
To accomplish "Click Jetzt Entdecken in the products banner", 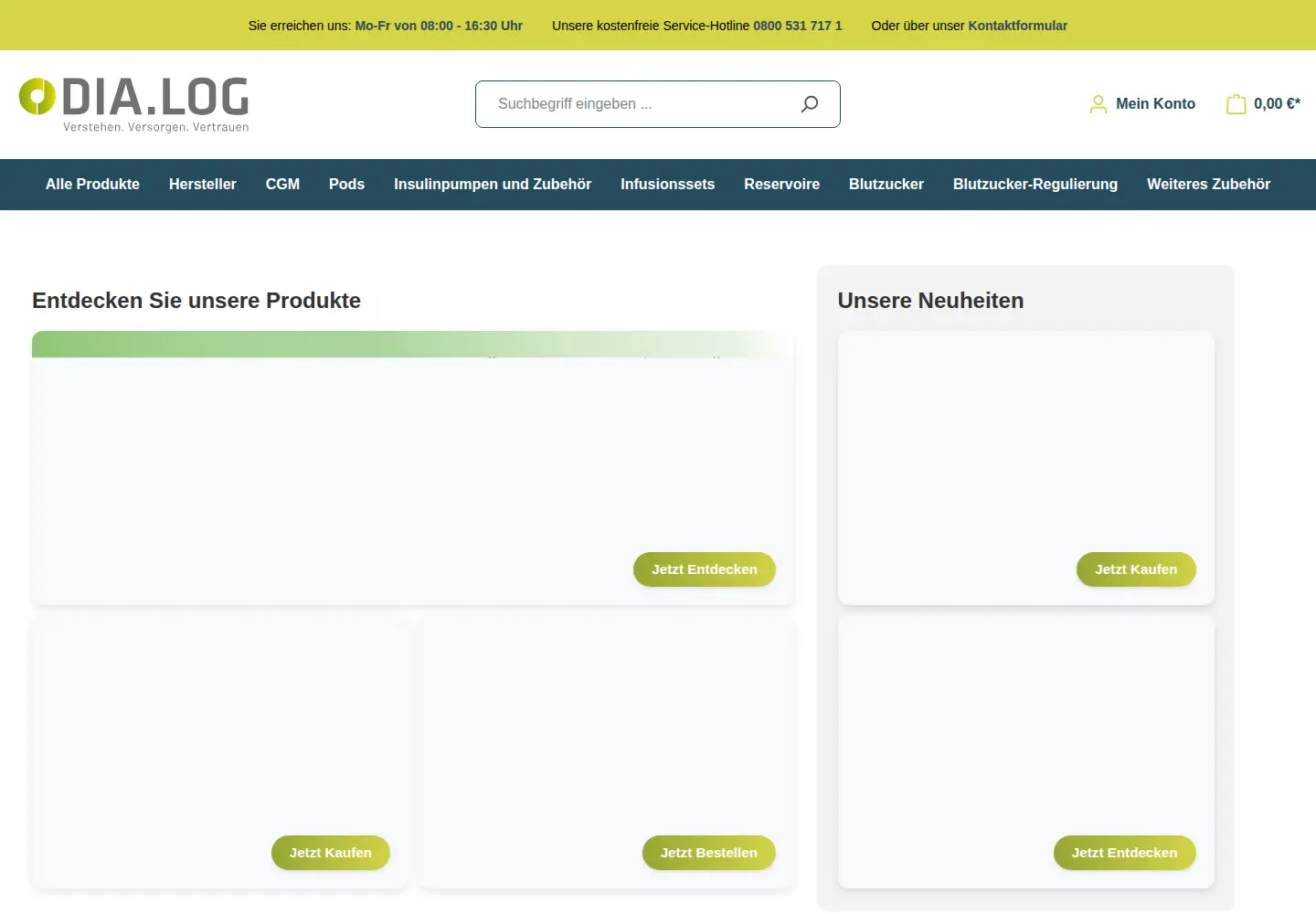I will (x=704, y=569).
